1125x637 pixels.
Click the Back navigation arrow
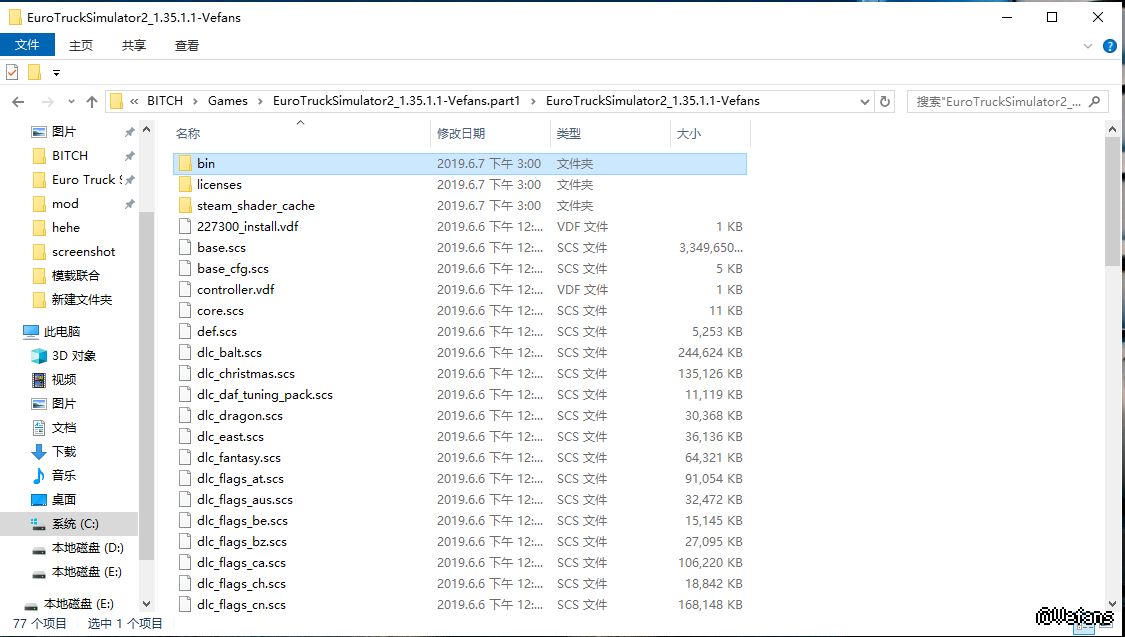click(18, 101)
